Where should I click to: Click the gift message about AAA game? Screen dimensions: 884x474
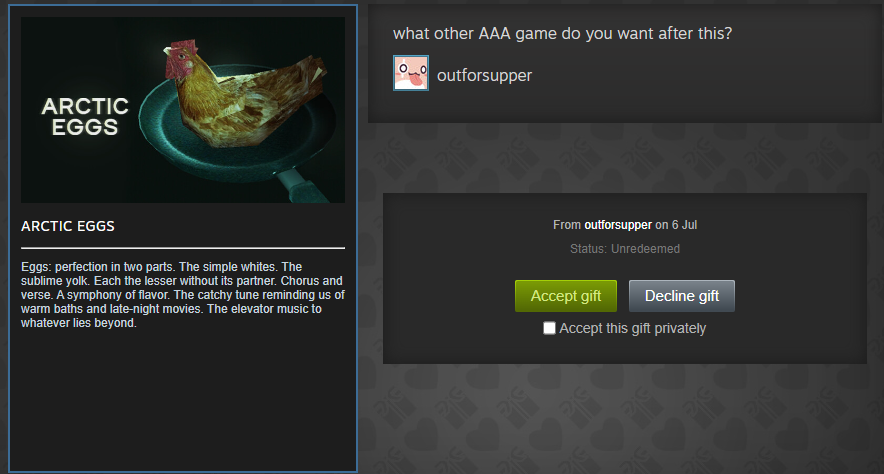[562, 34]
